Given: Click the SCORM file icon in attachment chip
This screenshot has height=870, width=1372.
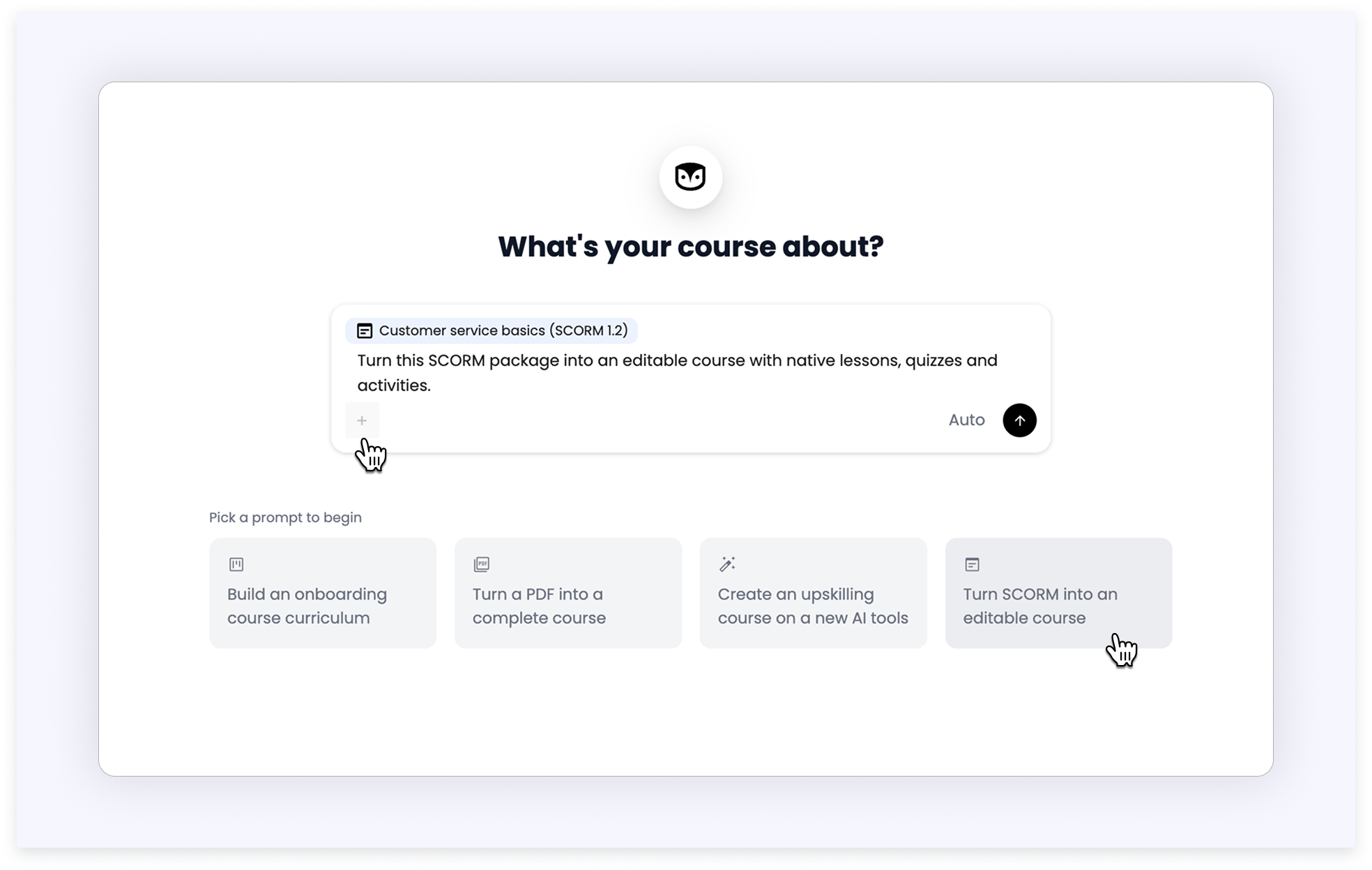Looking at the screenshot, I should click(x=365, y=330).
